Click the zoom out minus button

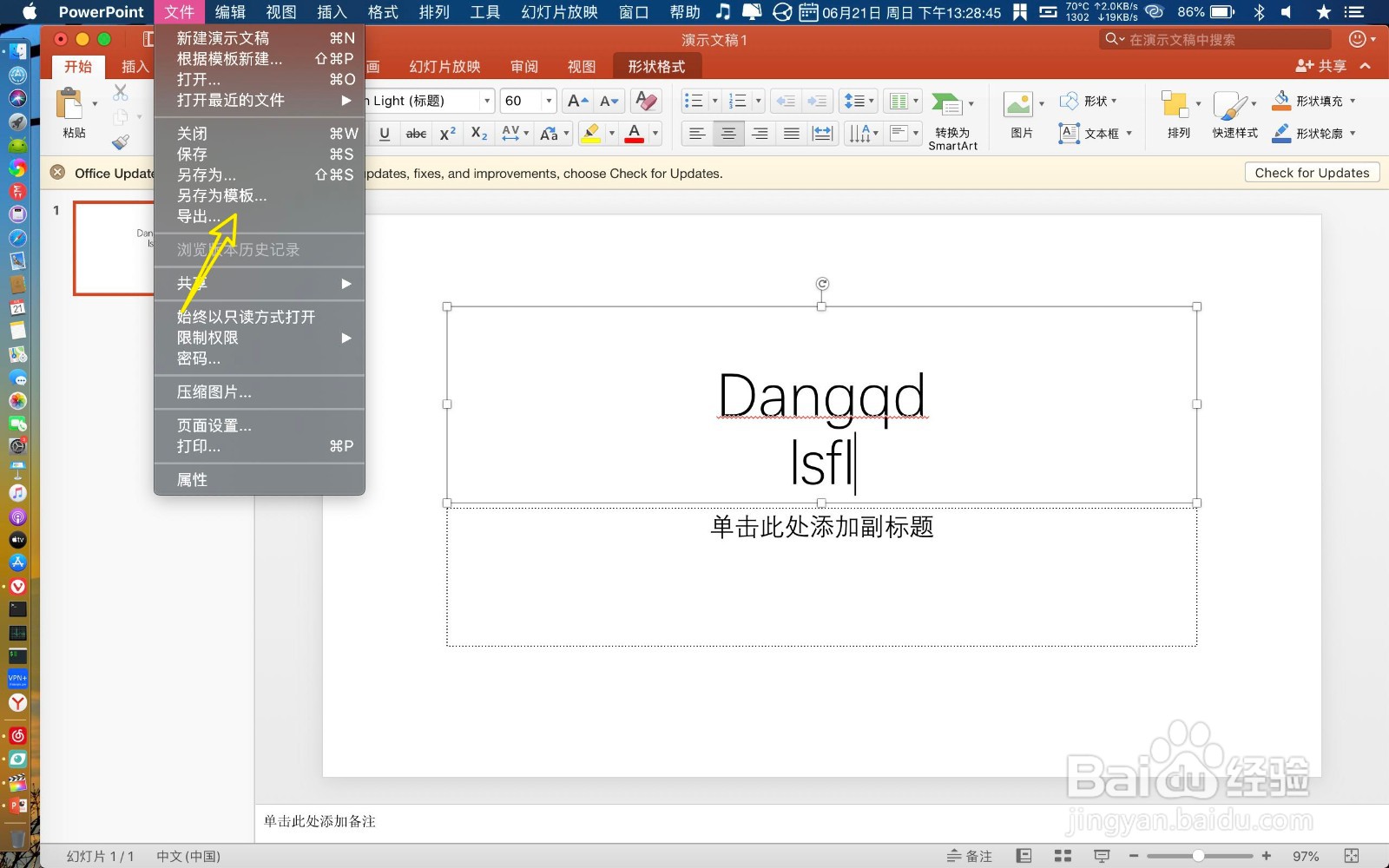coord(1134,856)
